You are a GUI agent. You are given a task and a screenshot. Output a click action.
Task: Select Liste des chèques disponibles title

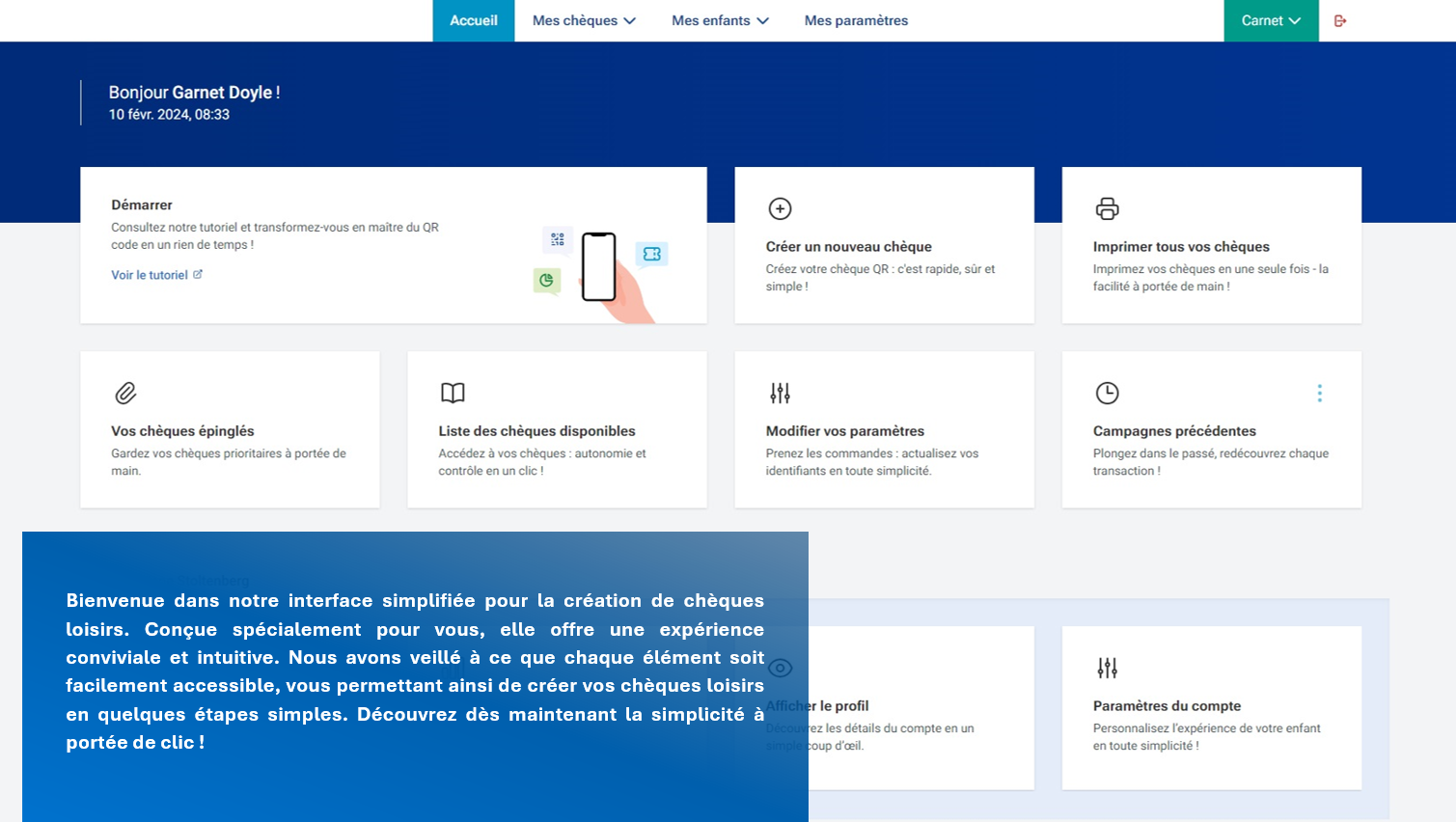pos(536,431)
